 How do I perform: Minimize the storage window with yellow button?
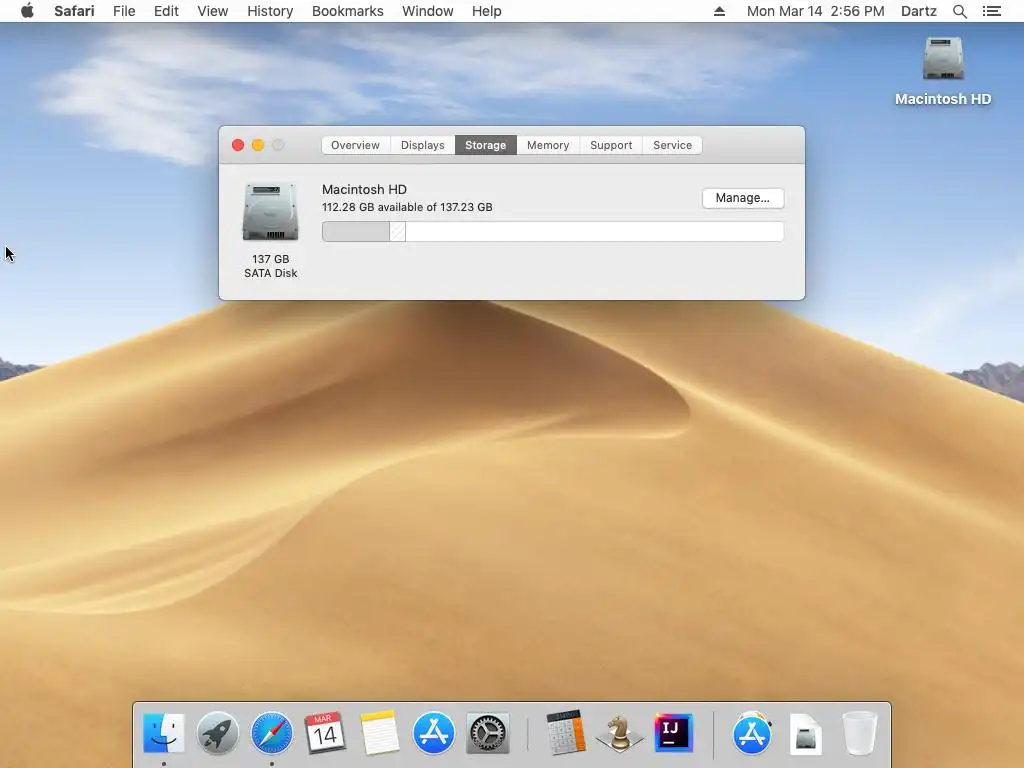pyautogui.click(x=258, y=145)
